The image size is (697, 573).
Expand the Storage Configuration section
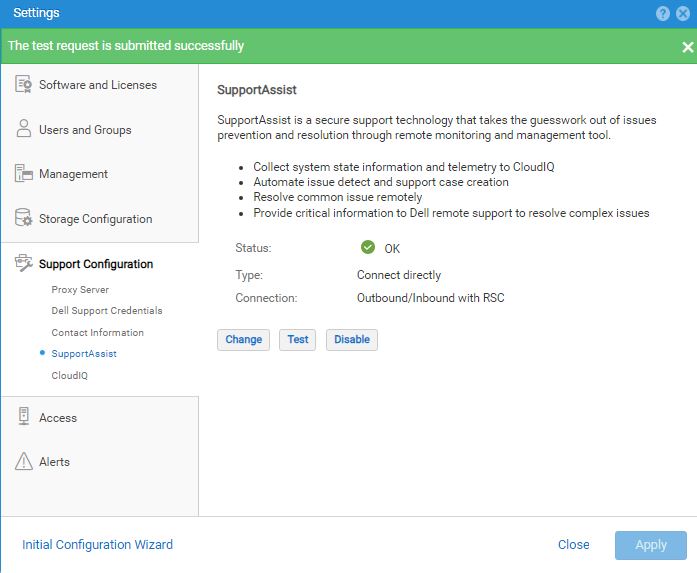[95, 219]
